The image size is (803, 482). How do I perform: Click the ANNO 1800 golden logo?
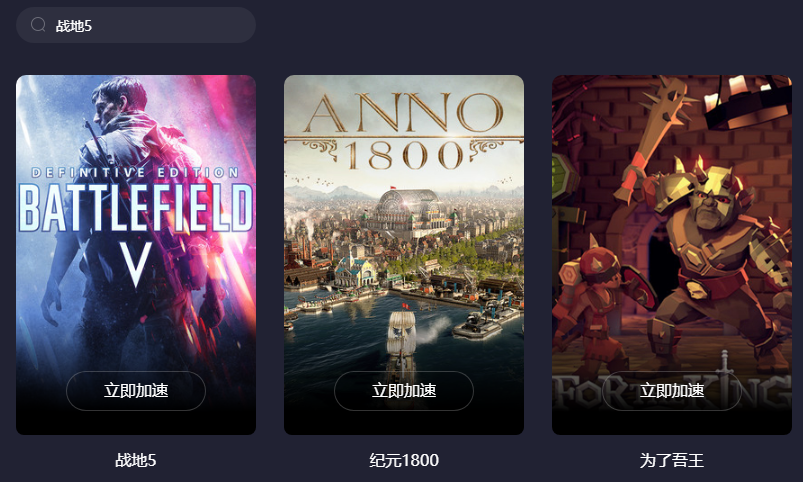coord(404,131)
